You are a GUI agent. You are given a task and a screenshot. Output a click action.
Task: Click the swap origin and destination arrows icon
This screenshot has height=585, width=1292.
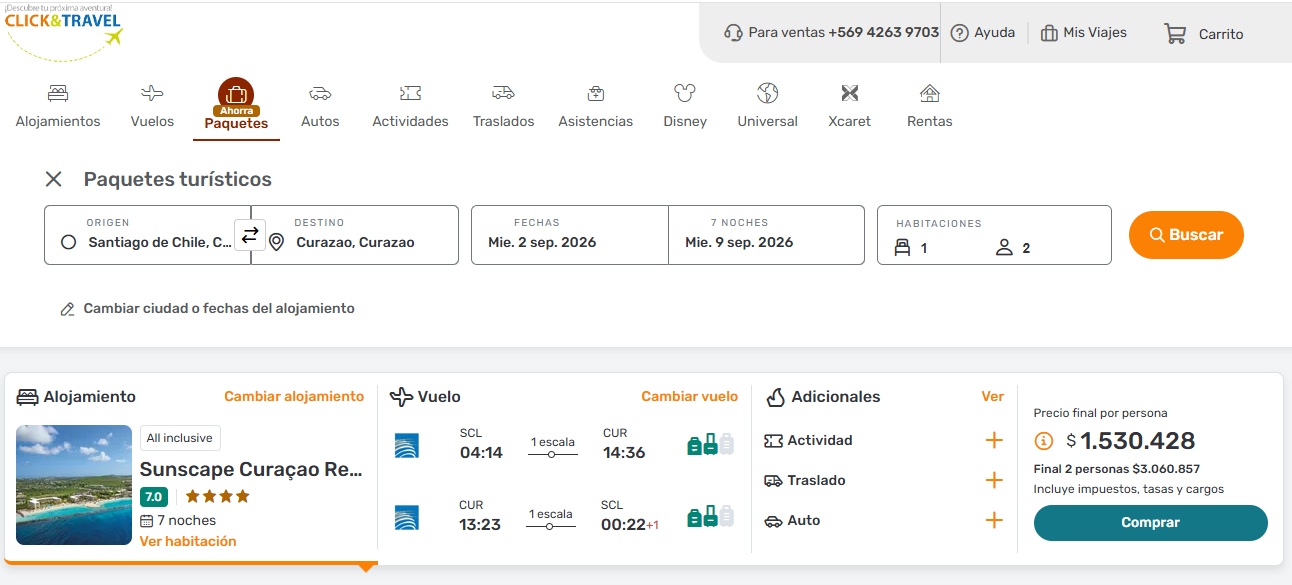pos(250,235)
